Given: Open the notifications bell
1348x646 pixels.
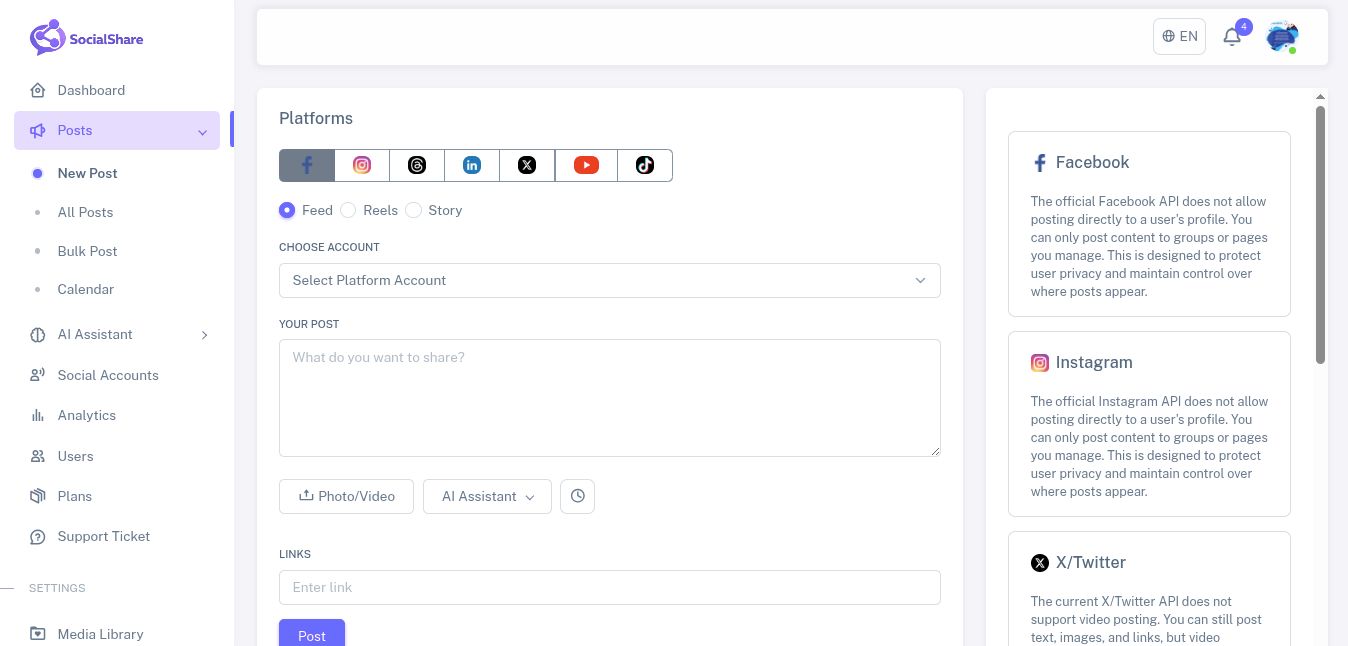Looking at the screenshot, I should pyautogui.click(x=1232, y=37).
